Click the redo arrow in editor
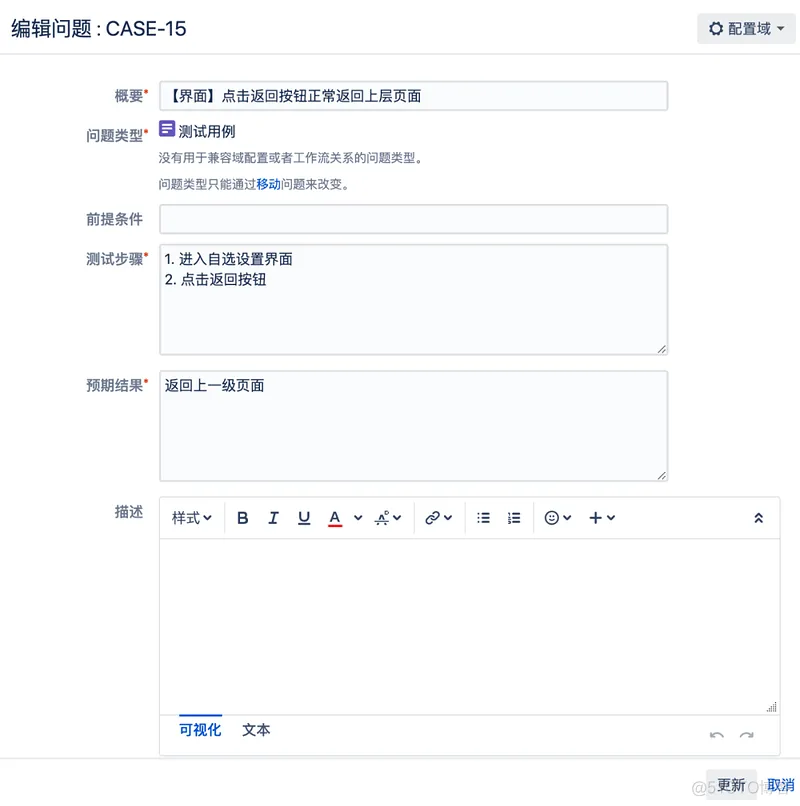800x806 pixels. tap(747, 736)
